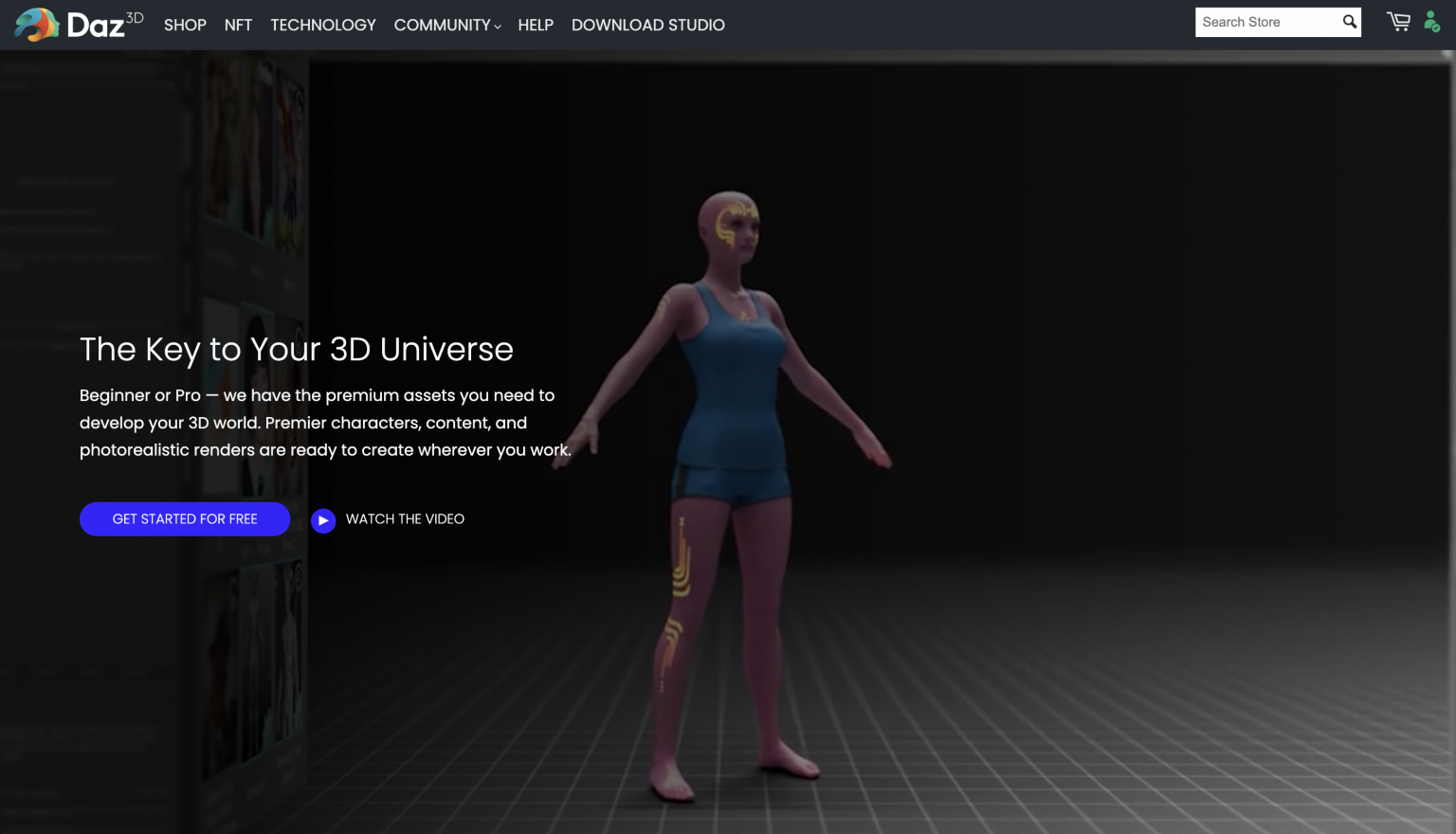1456x834 pixels.
Task: Open the WATCH THE VIDEO link
Action: point(405,519)
